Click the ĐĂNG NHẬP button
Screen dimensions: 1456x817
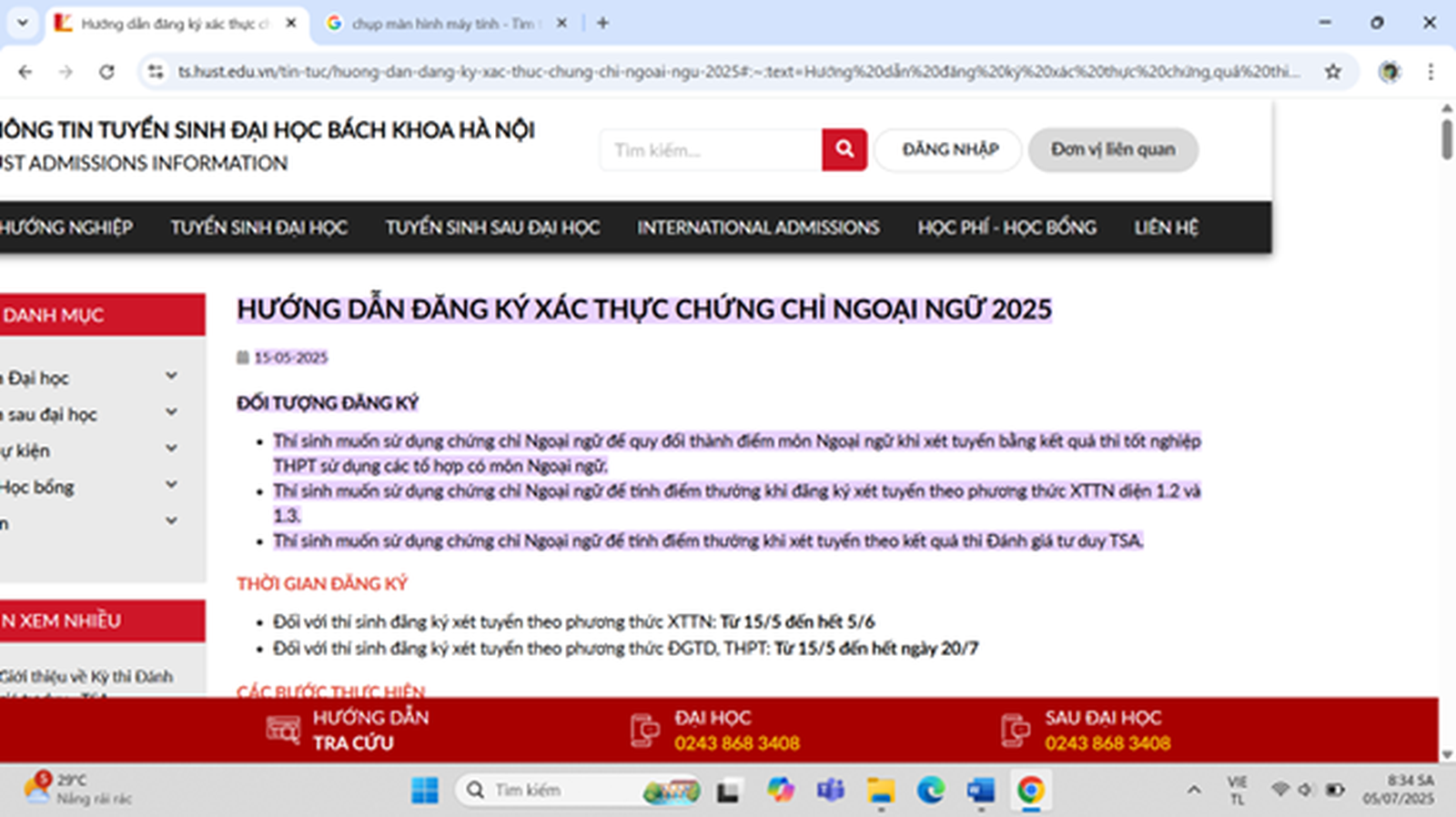(x=949, y=149)
